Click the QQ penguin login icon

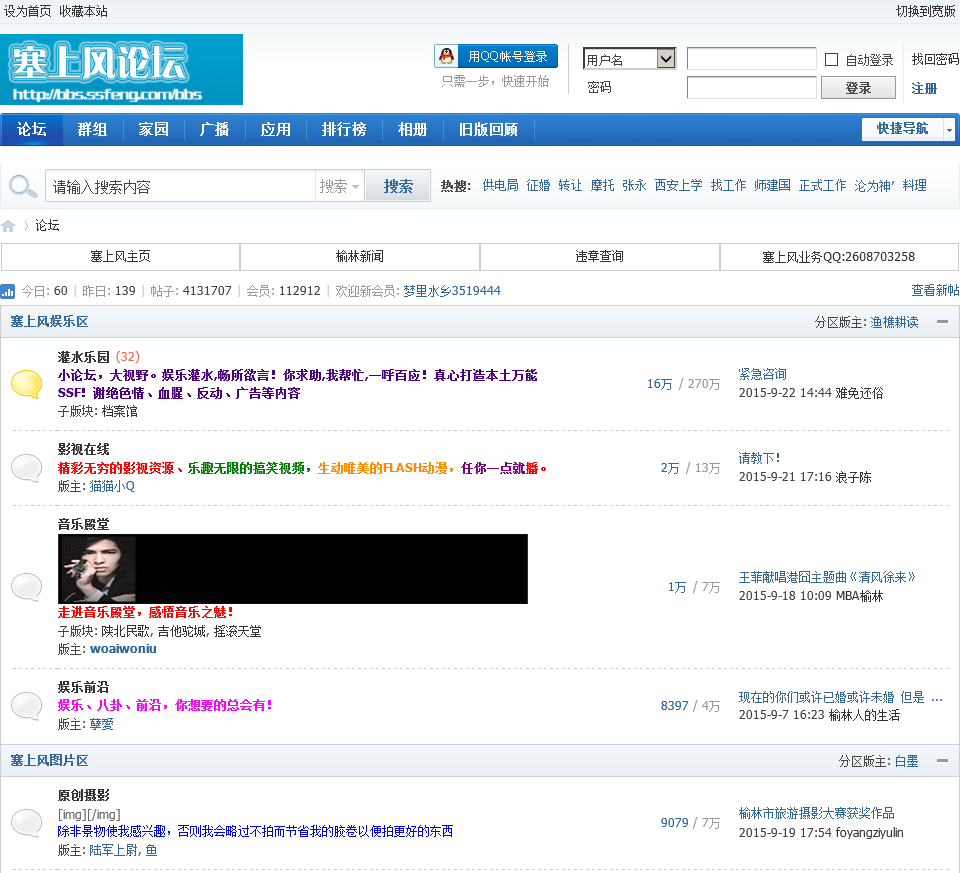(x=447, y=56)
